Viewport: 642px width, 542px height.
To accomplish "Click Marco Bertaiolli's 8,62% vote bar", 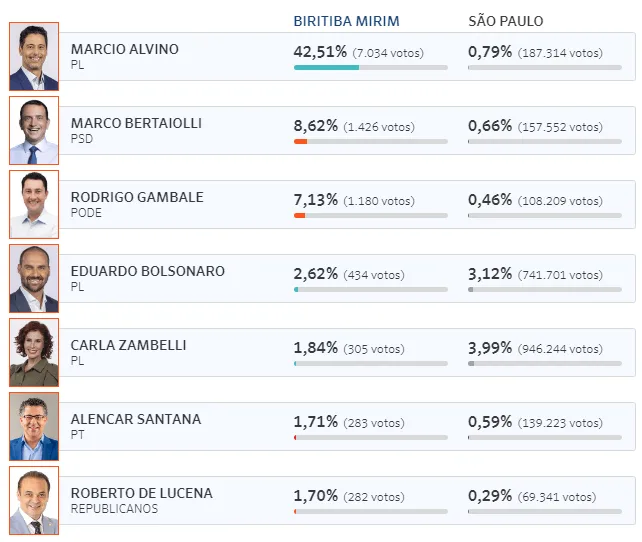I will coord(370,142).
